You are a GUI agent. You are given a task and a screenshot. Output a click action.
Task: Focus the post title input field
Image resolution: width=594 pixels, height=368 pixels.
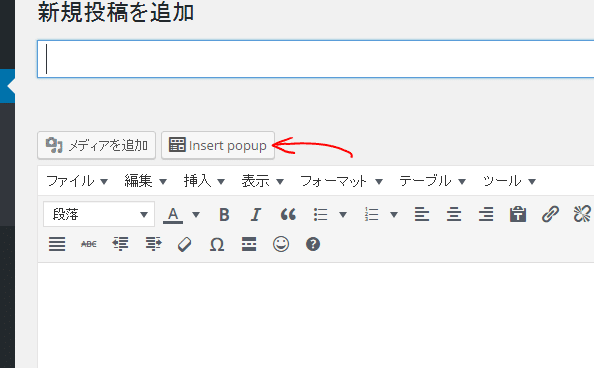tap(315, 59)
